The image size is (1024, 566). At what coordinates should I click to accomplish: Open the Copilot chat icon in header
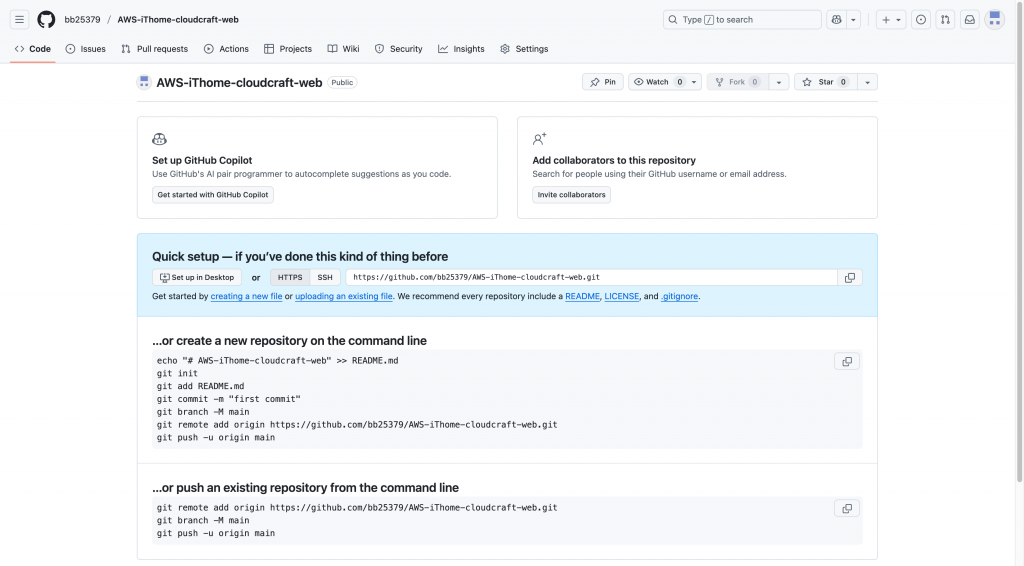pos(837,19)
